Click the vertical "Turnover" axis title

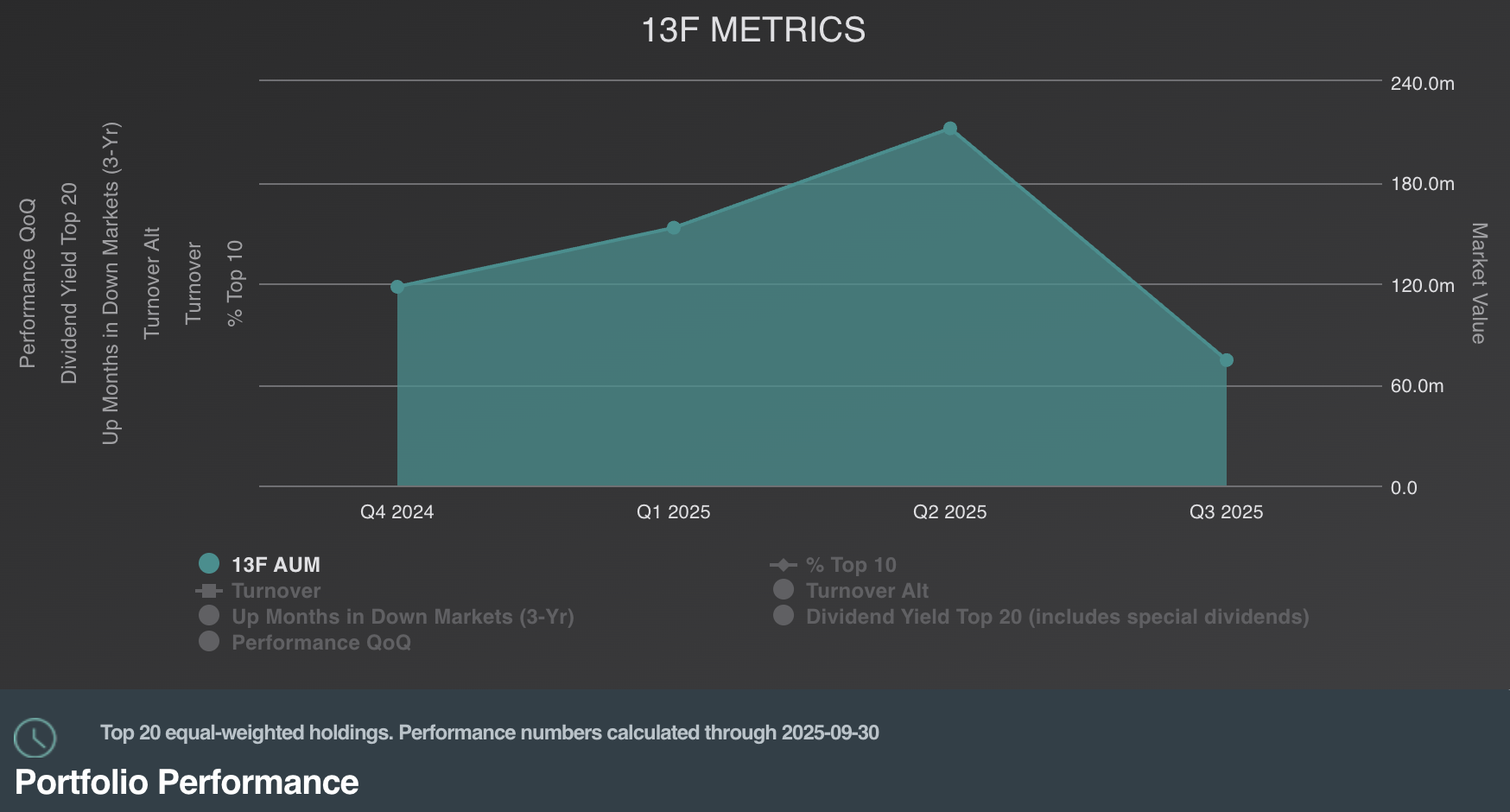(194, 283)
